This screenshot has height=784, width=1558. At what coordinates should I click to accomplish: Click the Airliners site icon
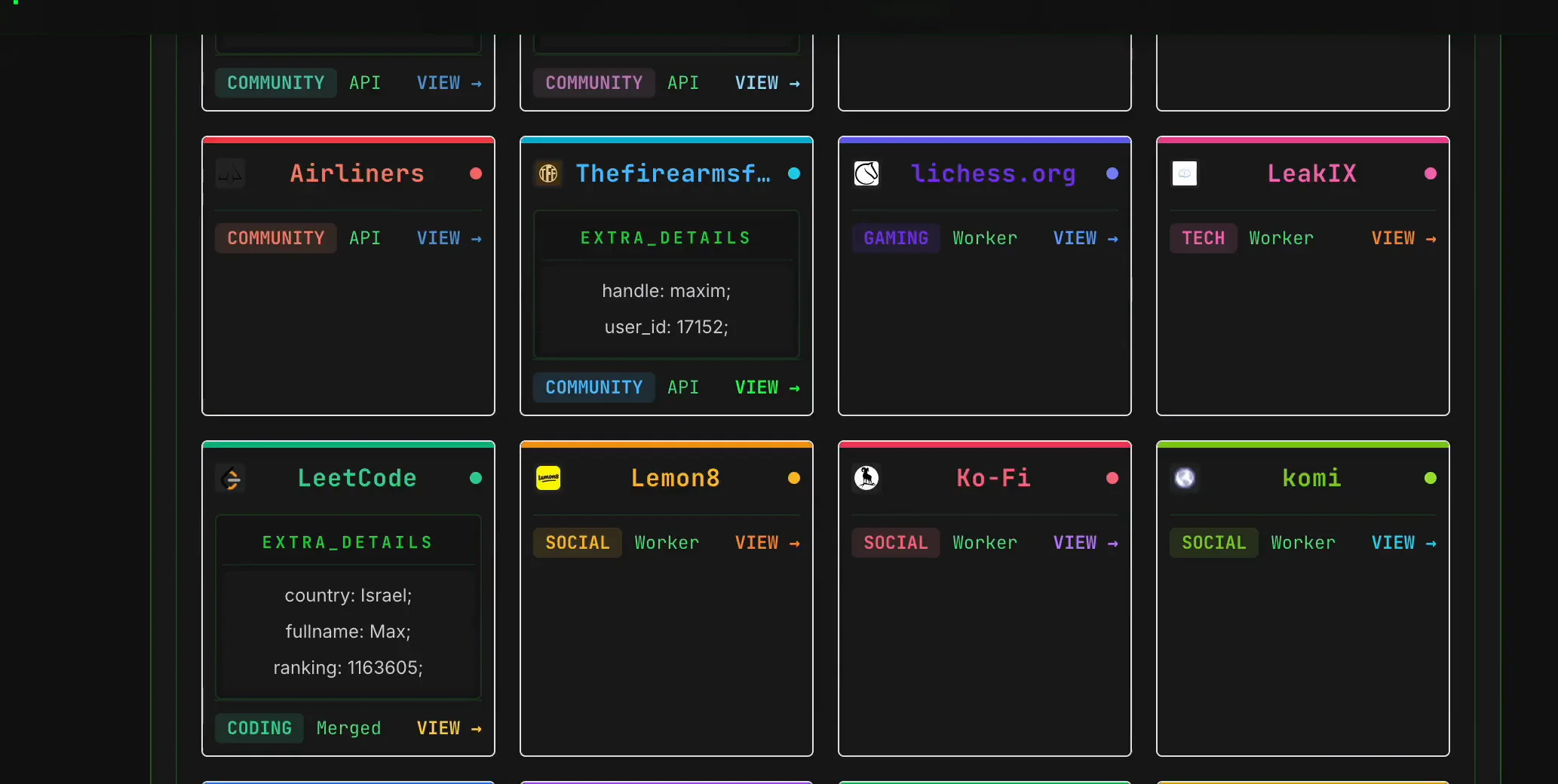coord(230,174)
